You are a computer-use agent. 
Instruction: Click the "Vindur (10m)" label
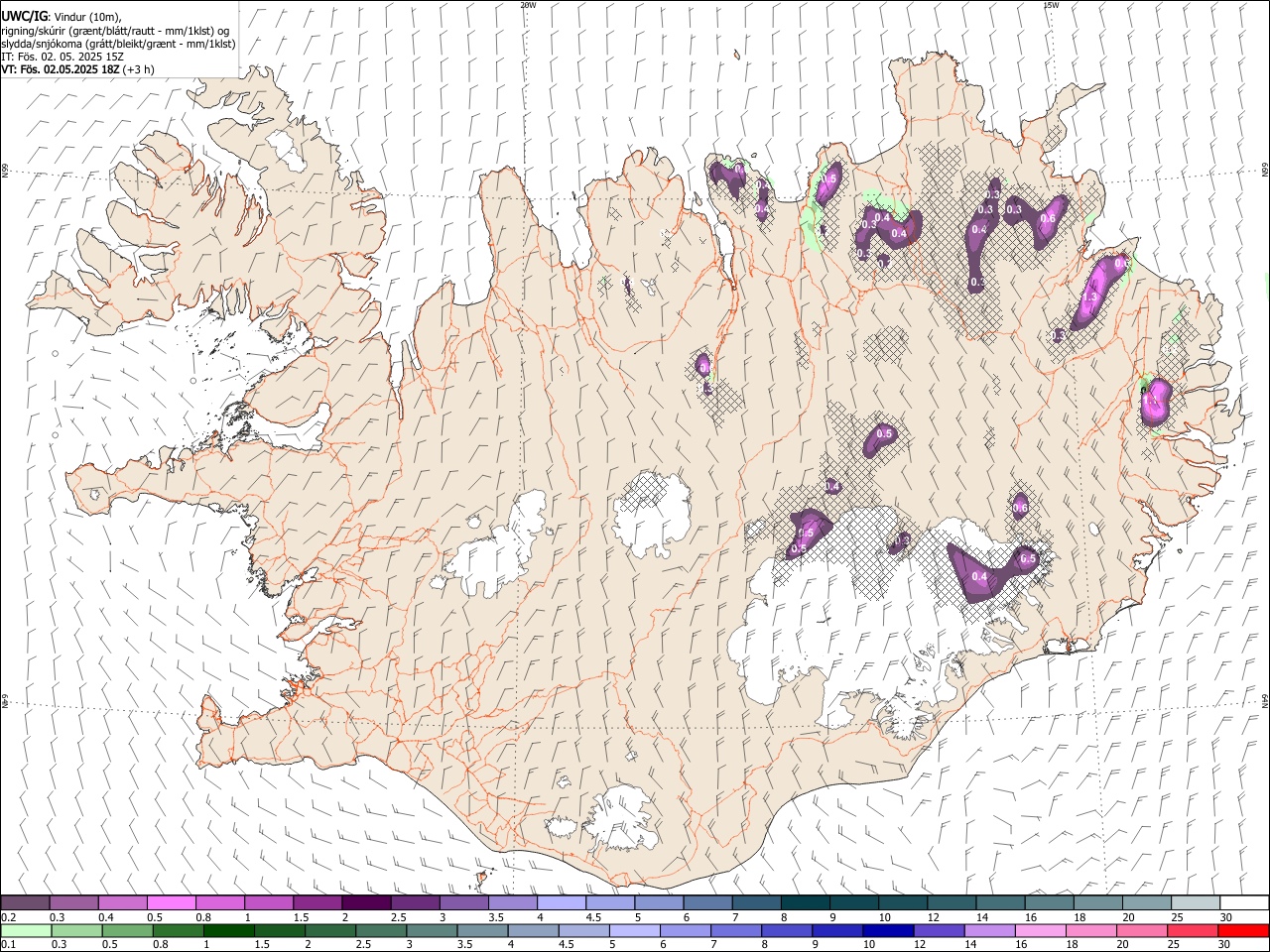(x=88, y=18)
